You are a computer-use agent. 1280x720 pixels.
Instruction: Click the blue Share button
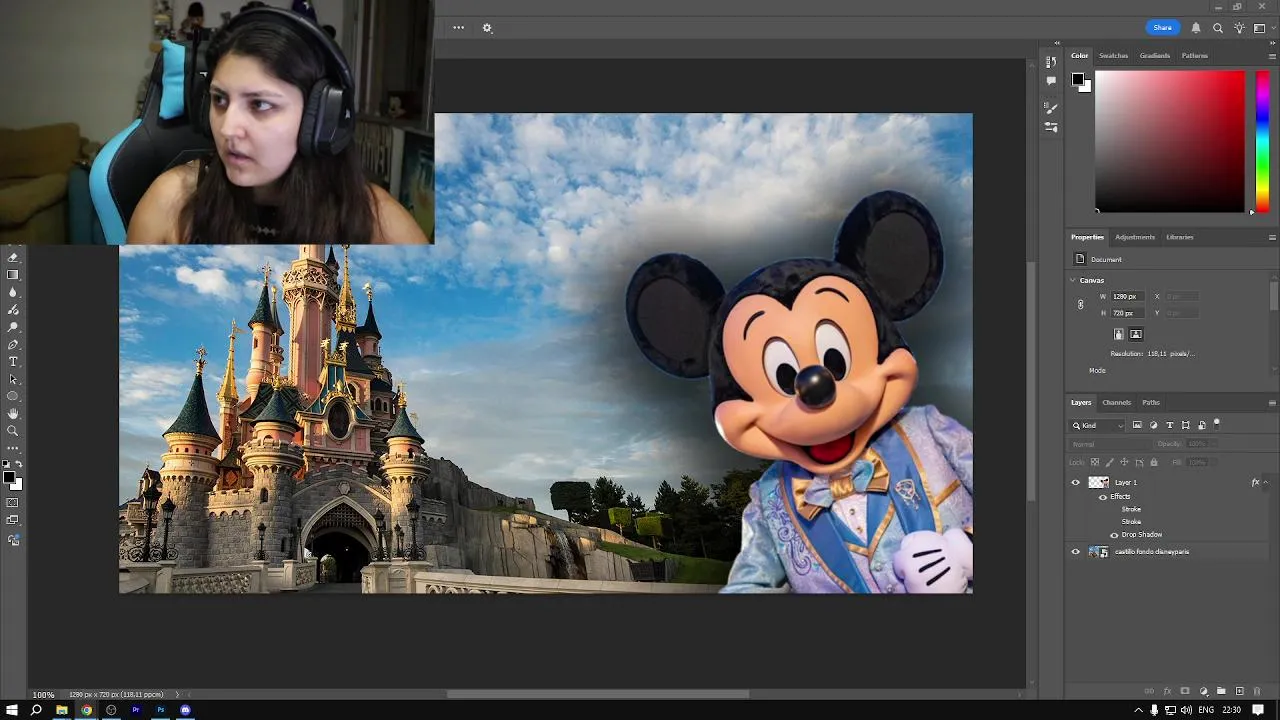tap(1162, 28)
